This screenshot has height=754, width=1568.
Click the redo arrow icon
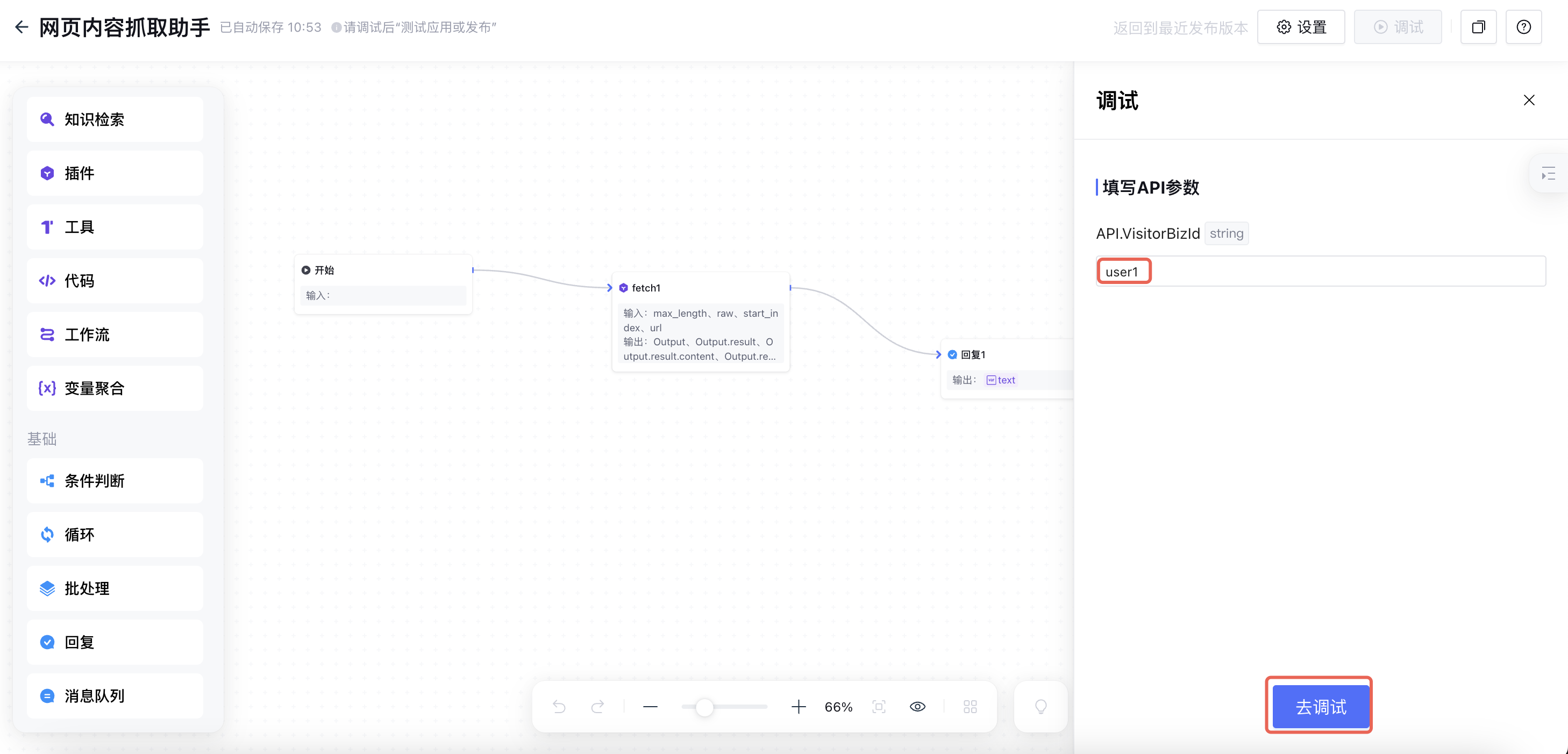click(x=598, y=707)
